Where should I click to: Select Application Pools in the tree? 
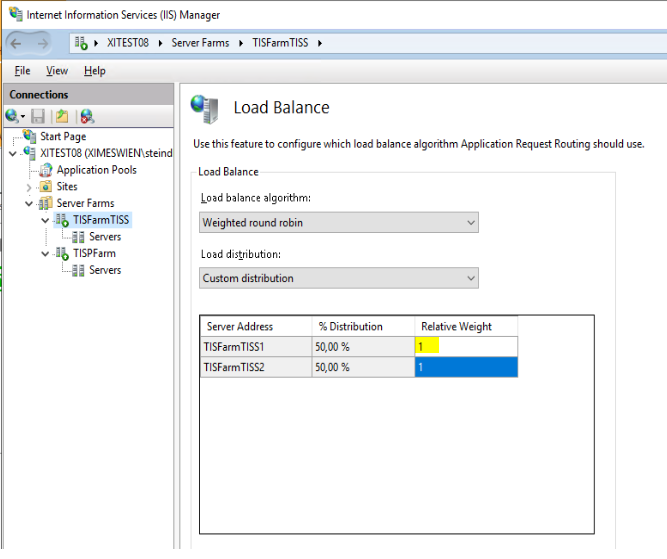97,170
